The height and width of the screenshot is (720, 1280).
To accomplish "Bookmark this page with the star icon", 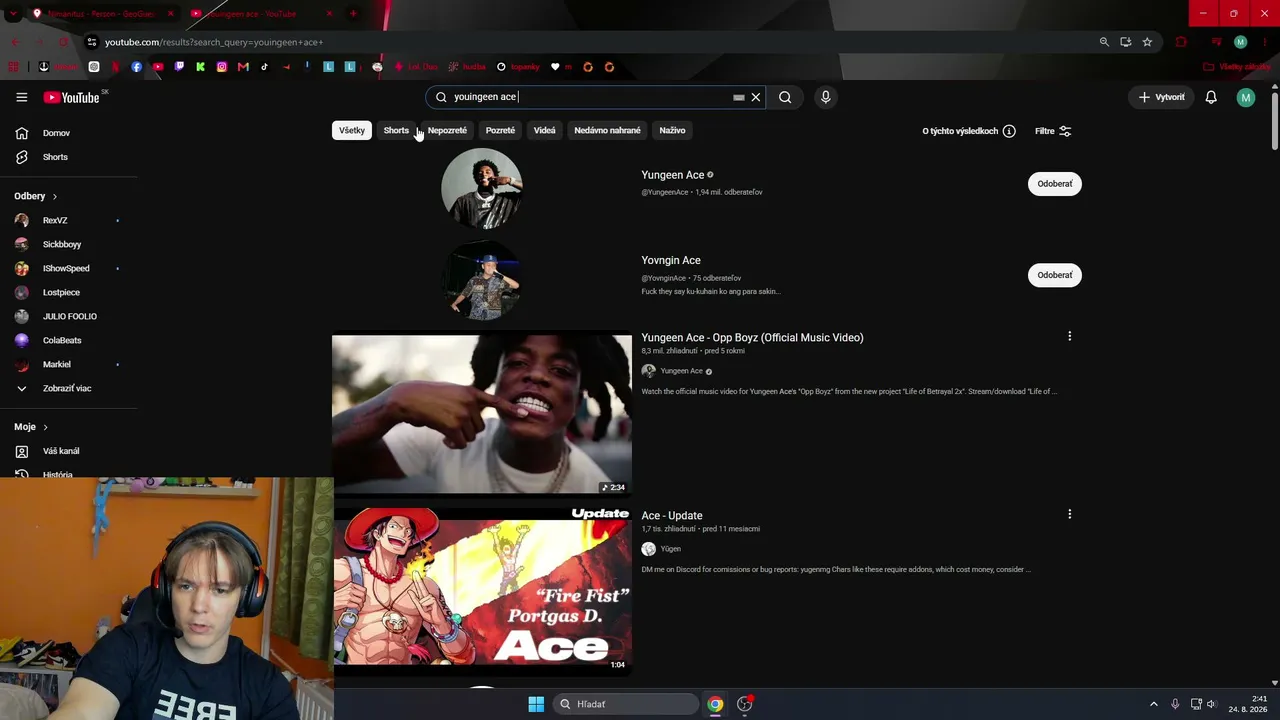I will tap(1147, 42).
